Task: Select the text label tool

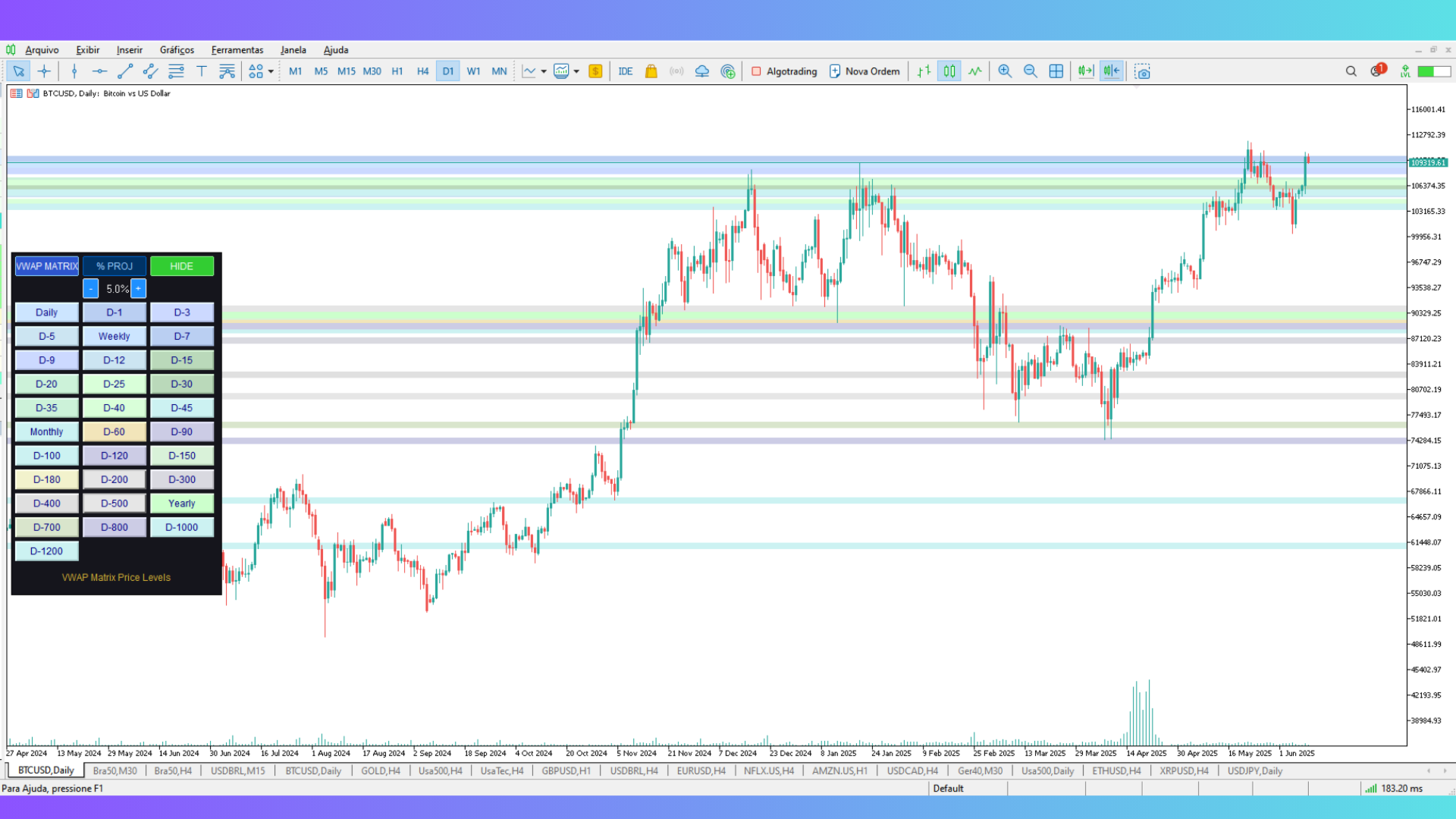Action: [202, 71]
